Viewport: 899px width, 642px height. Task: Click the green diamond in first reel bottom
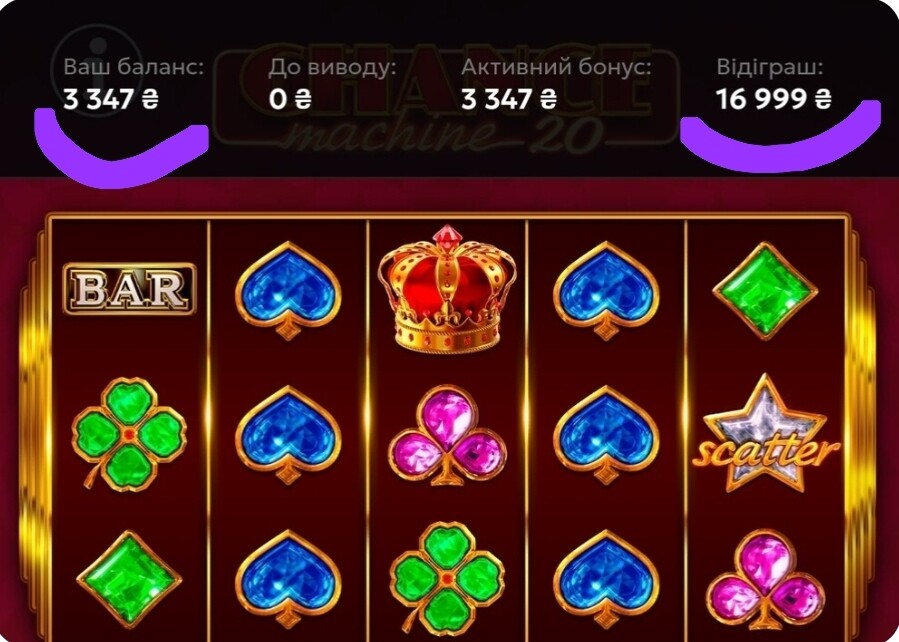click(x=130, y=579)
